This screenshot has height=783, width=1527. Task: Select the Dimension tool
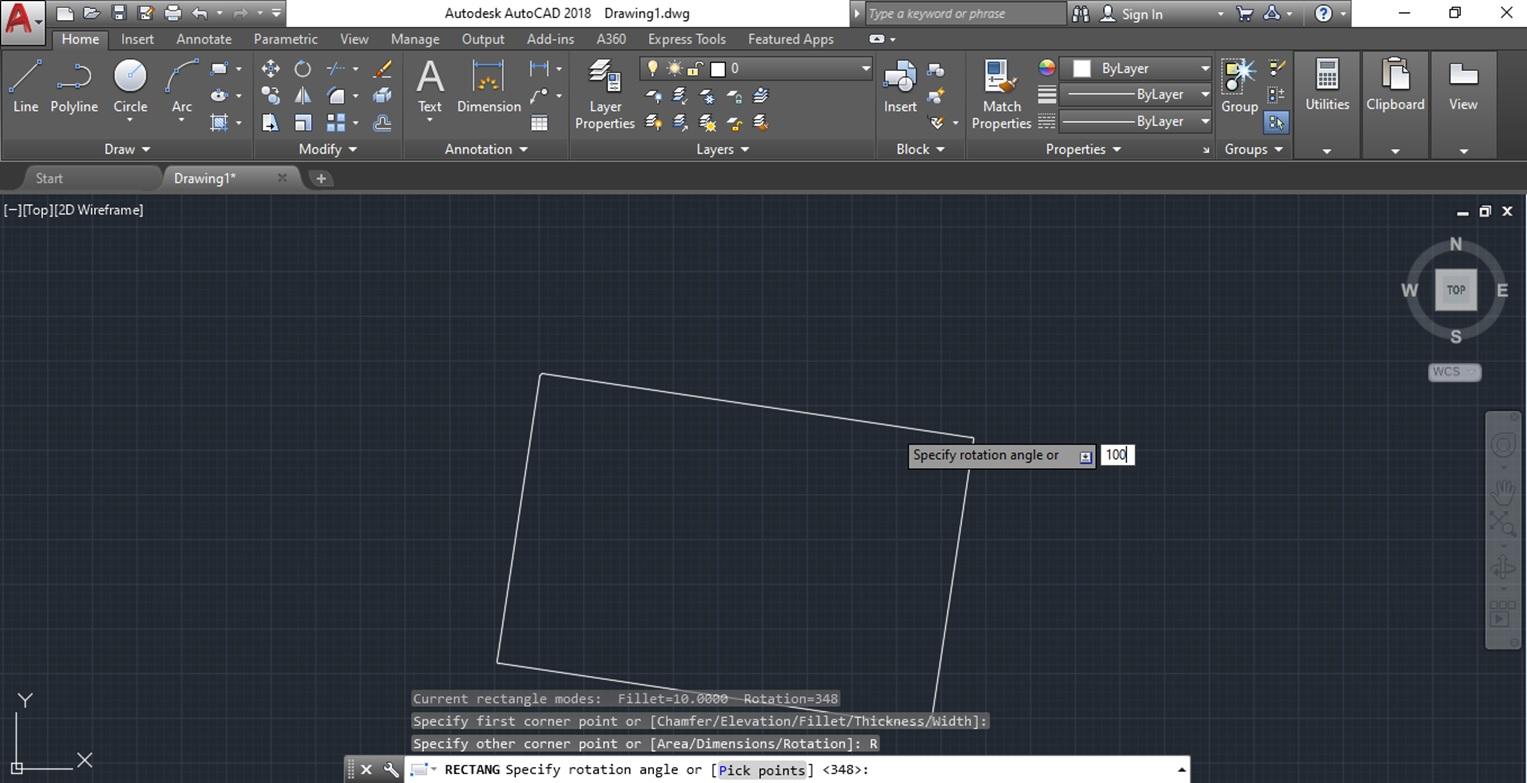pyautogui.click(x=488, y=86)
